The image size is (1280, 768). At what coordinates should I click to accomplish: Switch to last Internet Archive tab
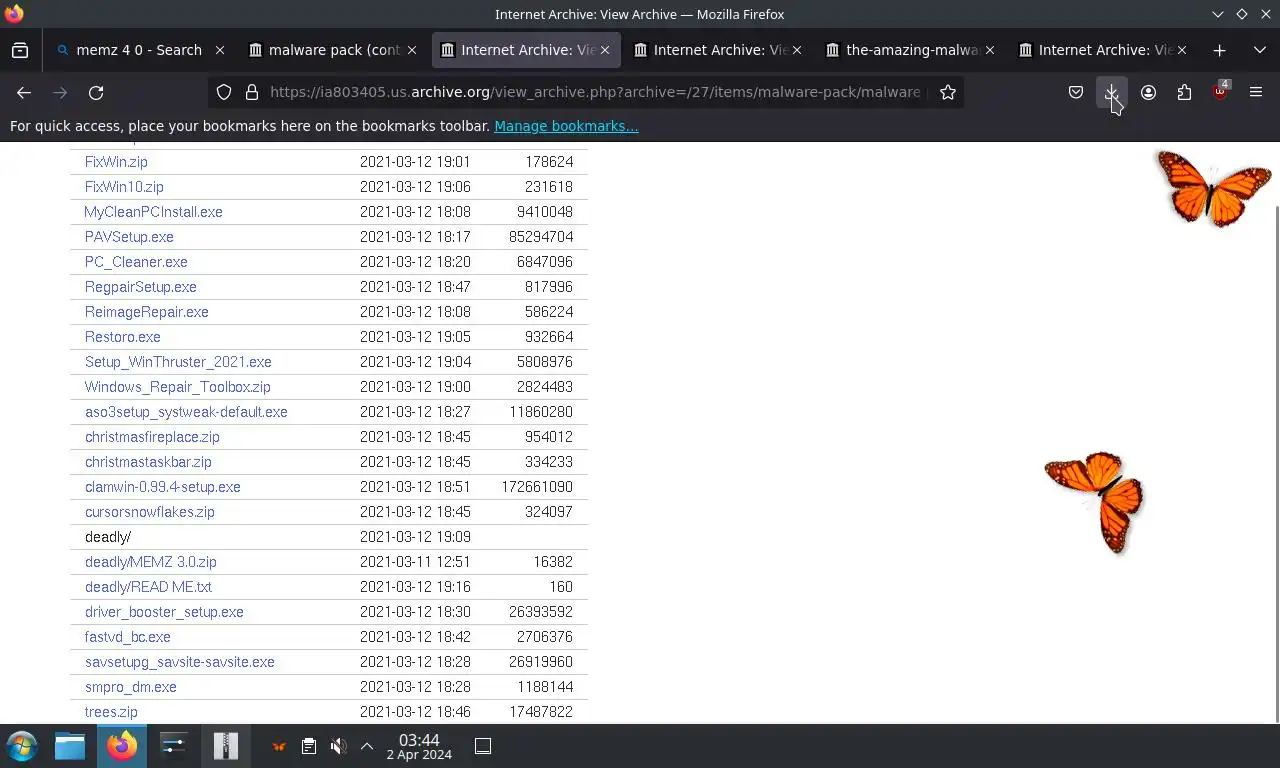(x=1104, y=50)
